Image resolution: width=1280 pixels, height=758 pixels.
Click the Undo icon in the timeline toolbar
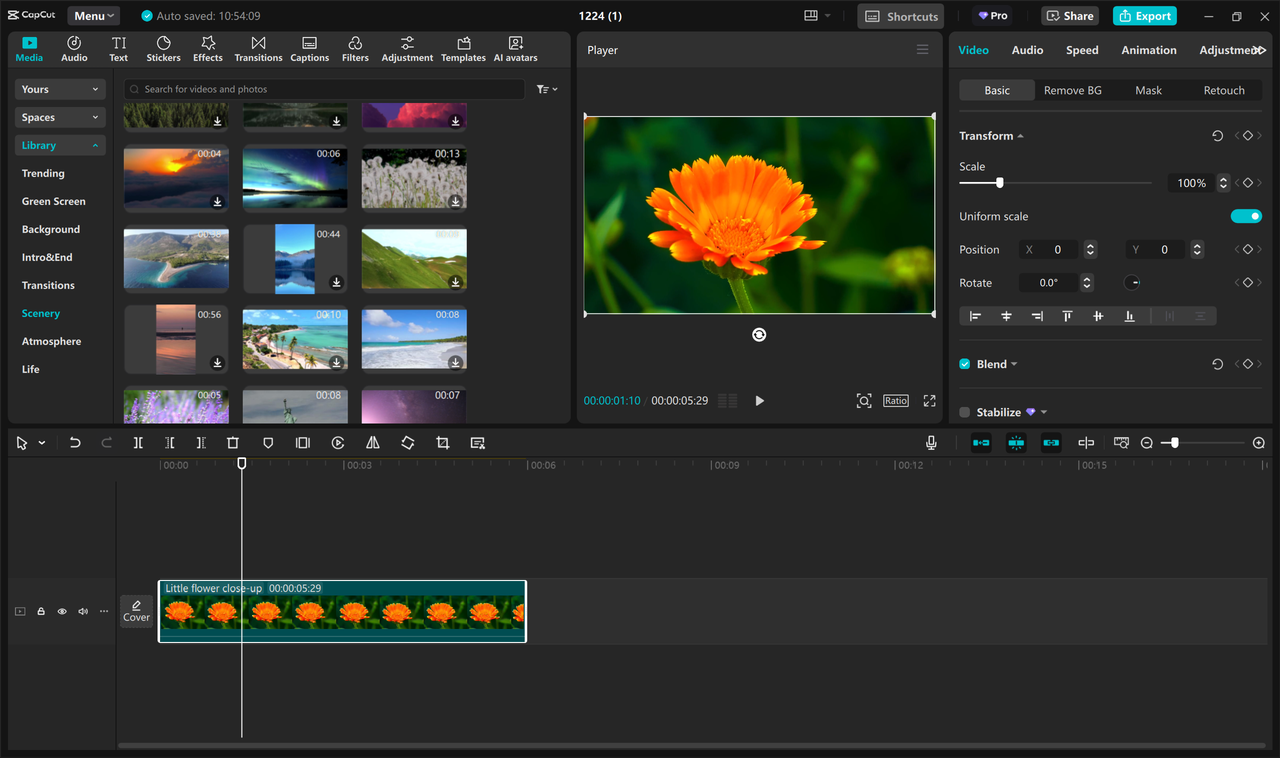74,442
